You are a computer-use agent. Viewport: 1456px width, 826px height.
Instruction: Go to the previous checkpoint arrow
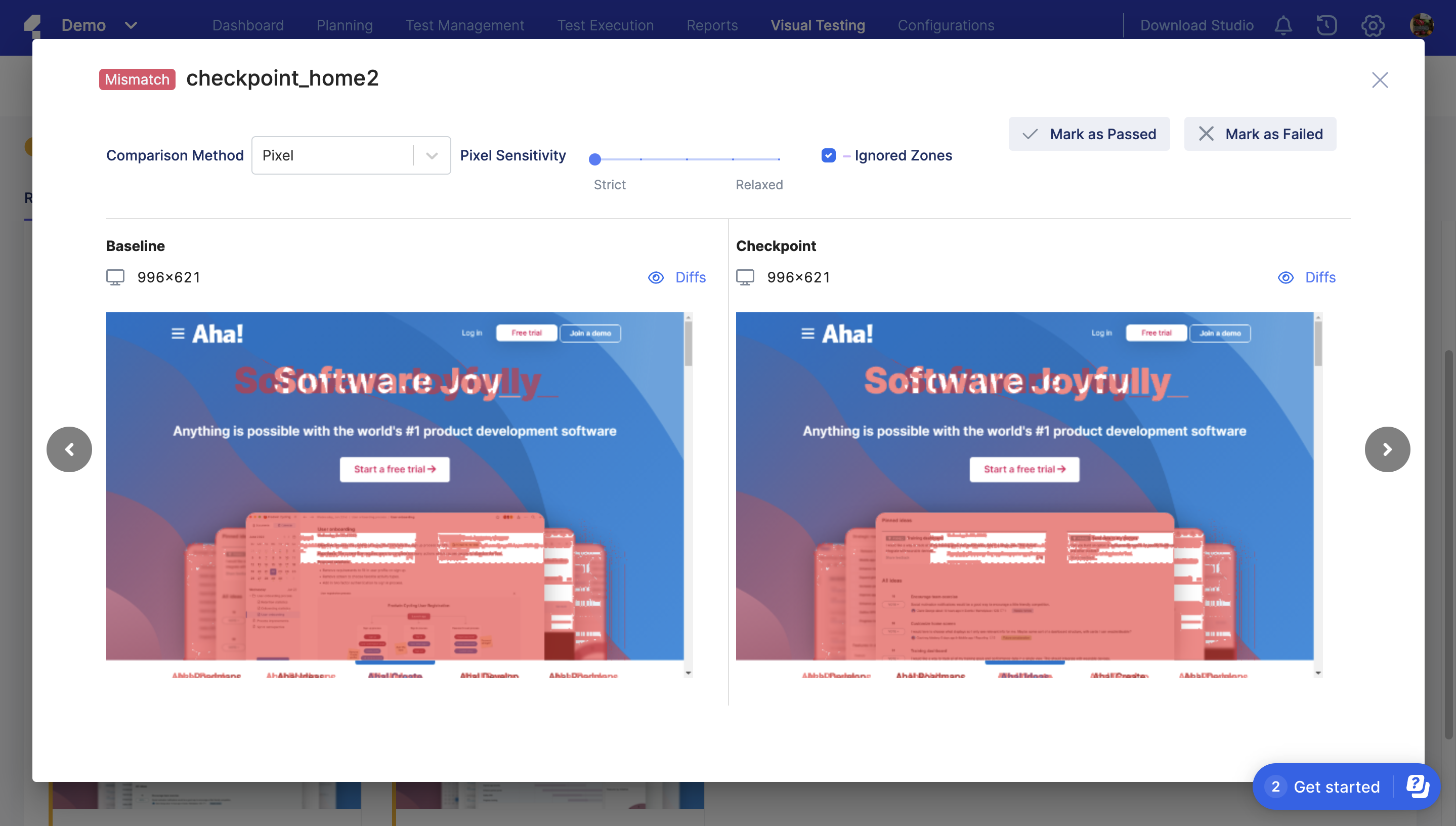[69, 449]
